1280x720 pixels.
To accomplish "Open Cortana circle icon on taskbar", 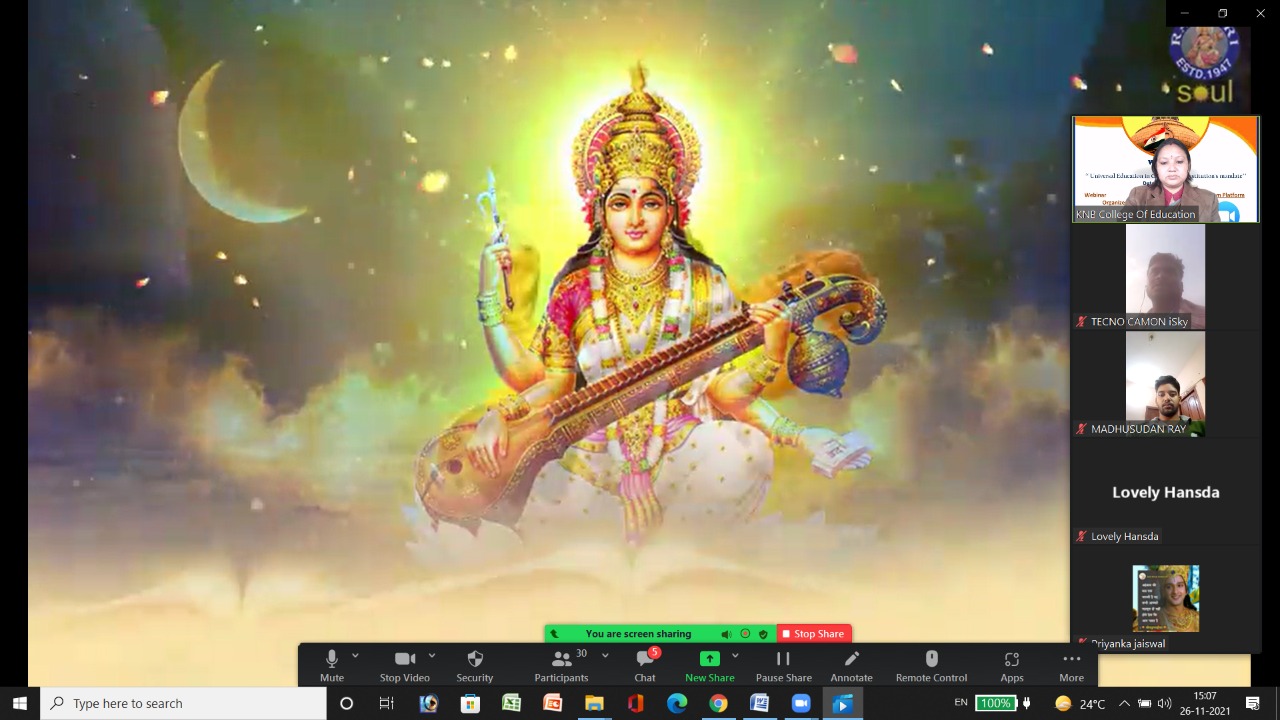I will pyautogui.click(x=346, y=704).
